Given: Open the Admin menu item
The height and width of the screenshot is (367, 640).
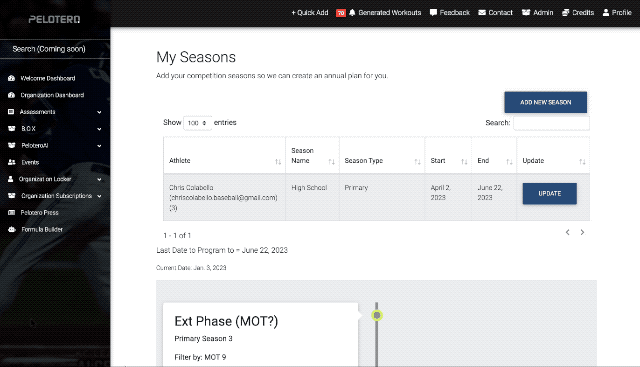Looking at the screenshot, I should tap(538, 13).
